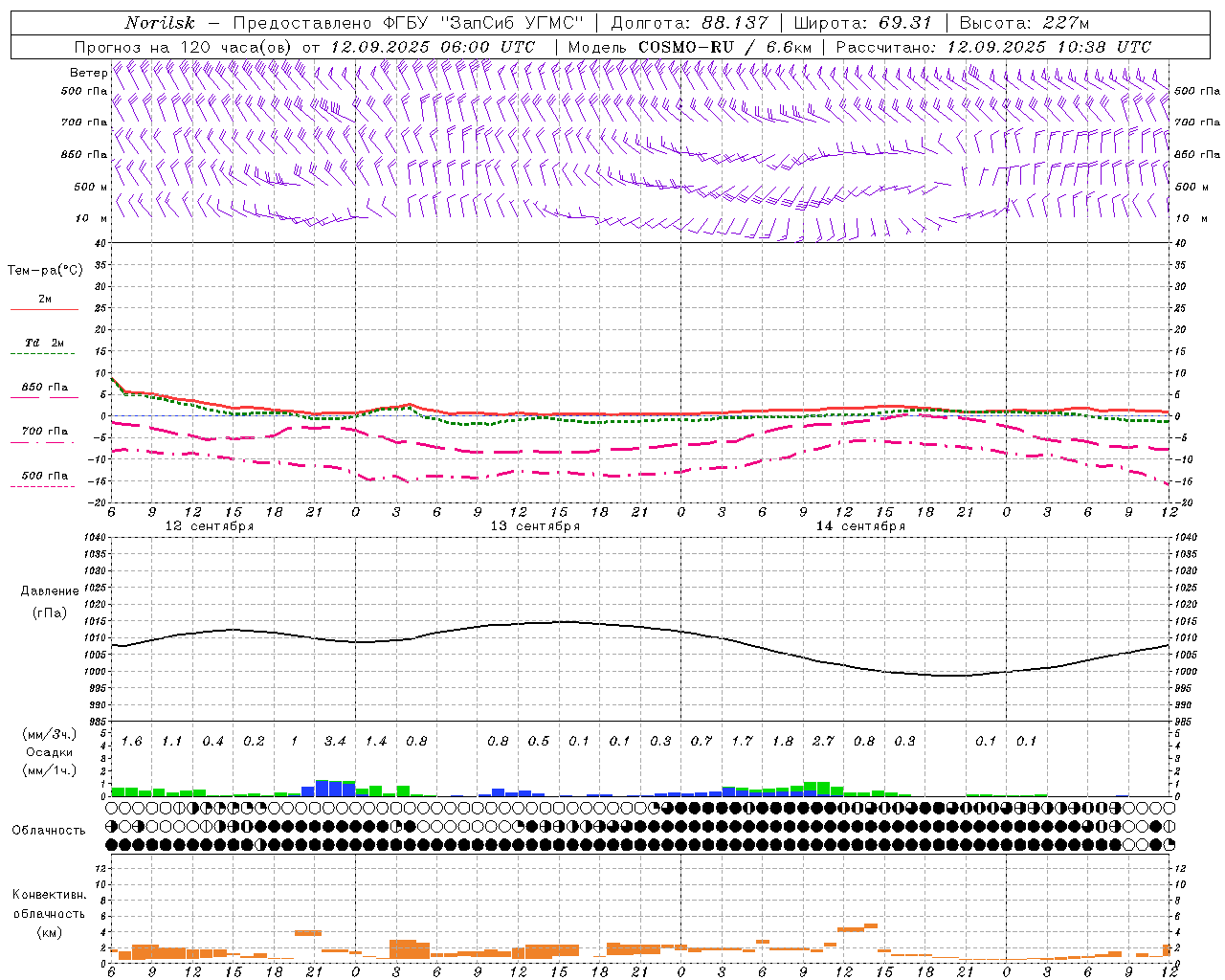1225x980 pixels.
Task: Click precipitation value '1.8'
Action: (x=783, y=742)
